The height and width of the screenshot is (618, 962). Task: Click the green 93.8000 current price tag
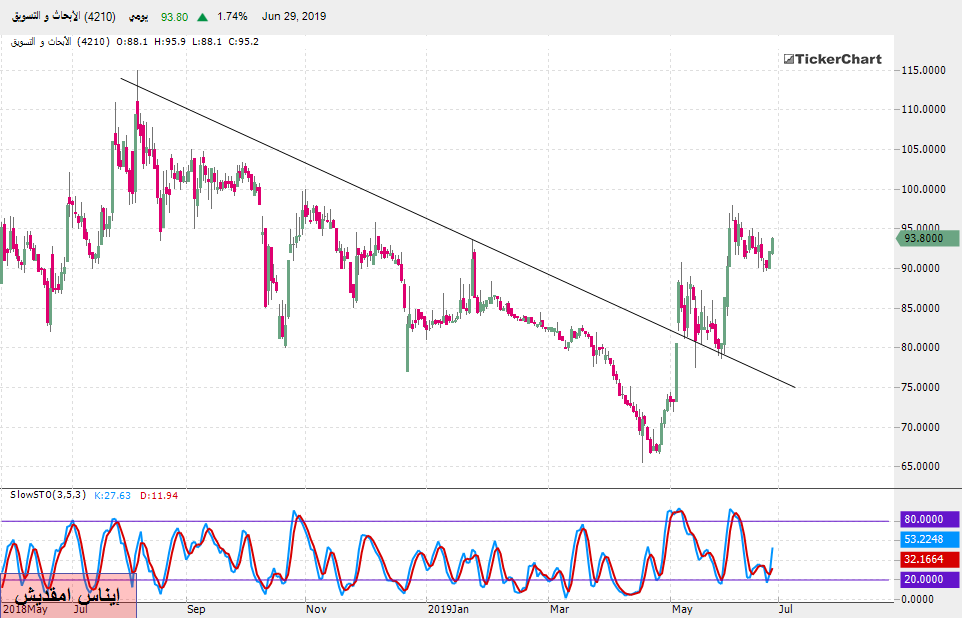click(925, 238)
